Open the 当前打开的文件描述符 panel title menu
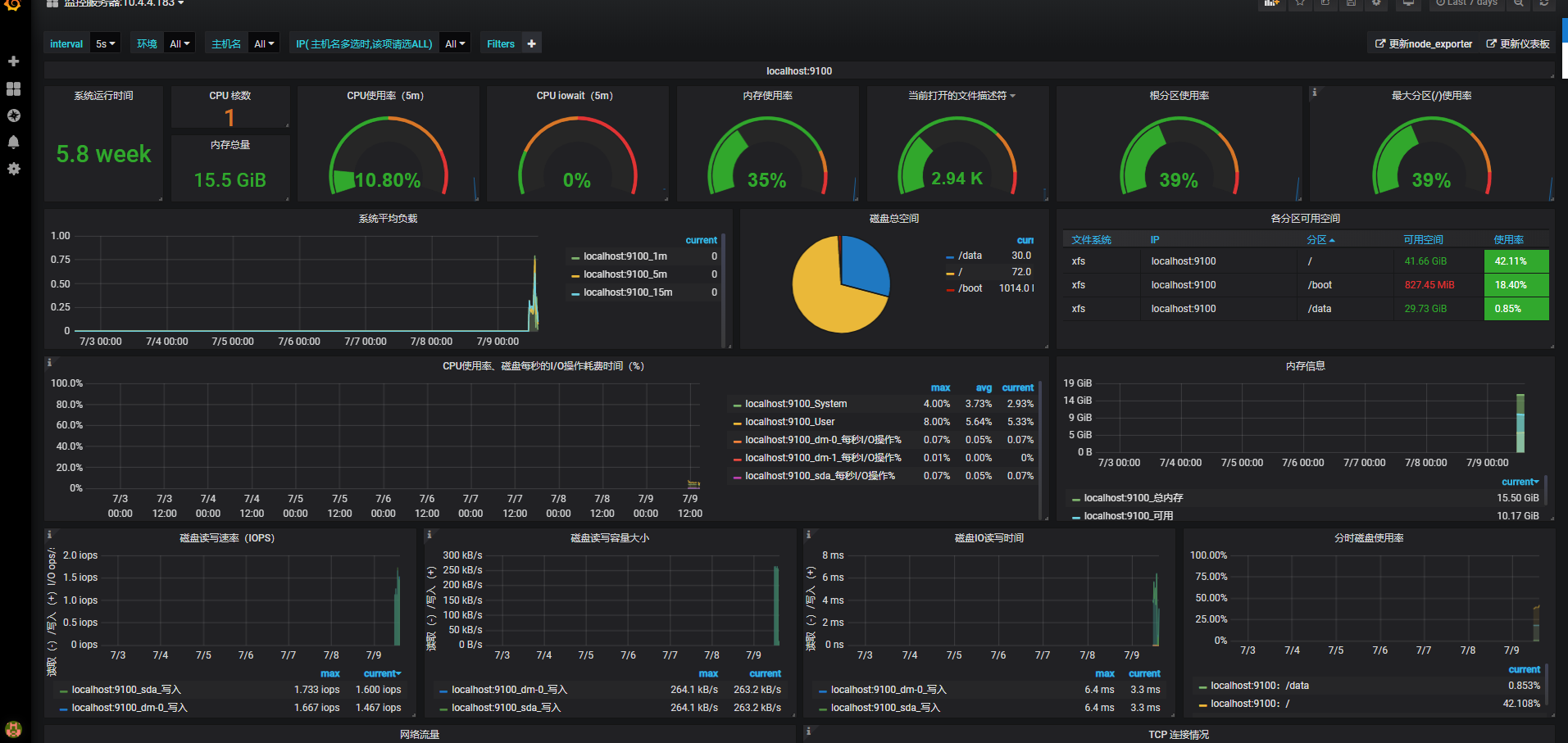The image size is (1568, 743). coord(957,95)
